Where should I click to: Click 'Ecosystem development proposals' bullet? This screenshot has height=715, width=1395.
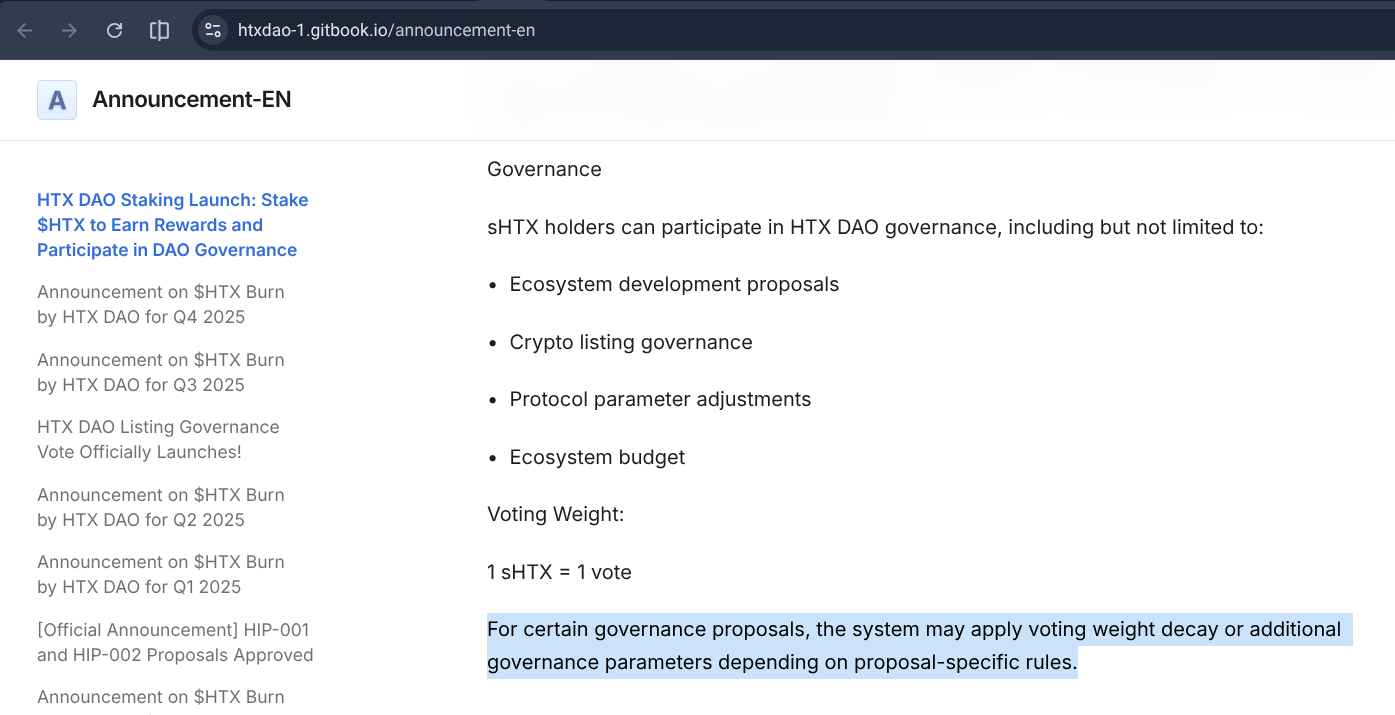pos(674,284)
